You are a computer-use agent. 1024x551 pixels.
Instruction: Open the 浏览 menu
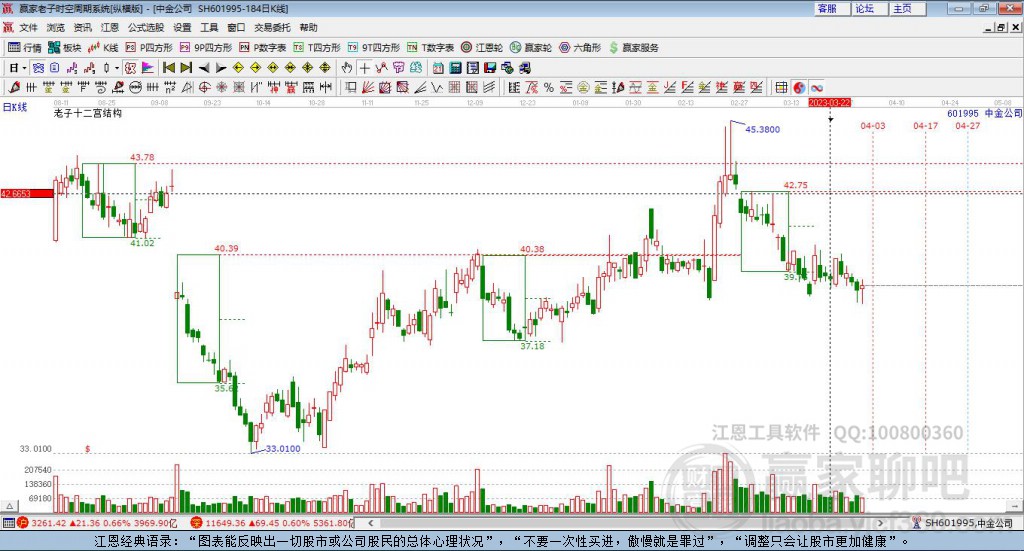(56, 27)
